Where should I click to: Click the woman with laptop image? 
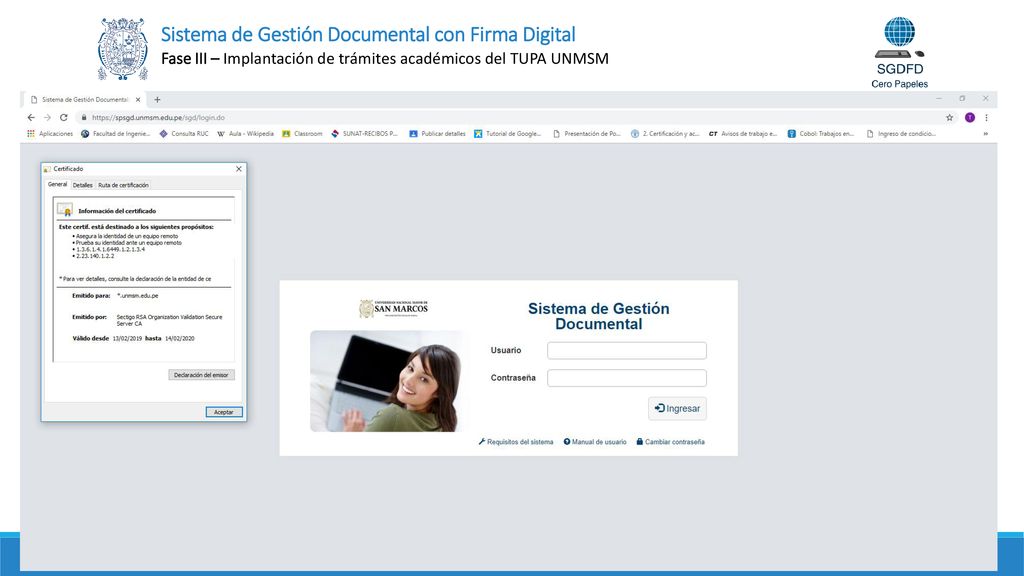pos(386,381)
